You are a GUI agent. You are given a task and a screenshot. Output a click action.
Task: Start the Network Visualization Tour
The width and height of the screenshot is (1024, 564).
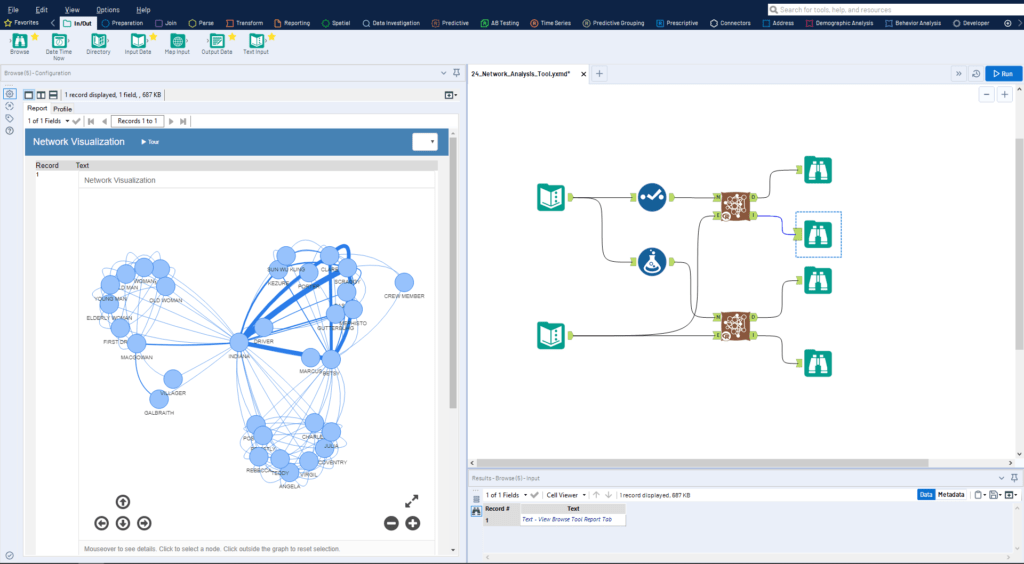[150, 142]
